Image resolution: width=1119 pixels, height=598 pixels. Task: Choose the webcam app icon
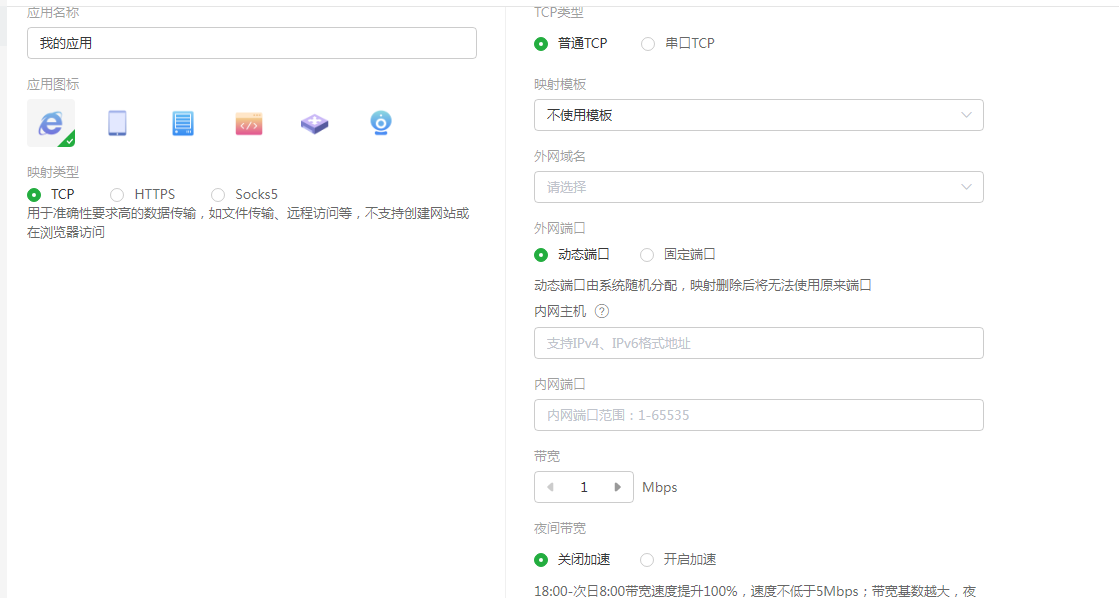380,122
